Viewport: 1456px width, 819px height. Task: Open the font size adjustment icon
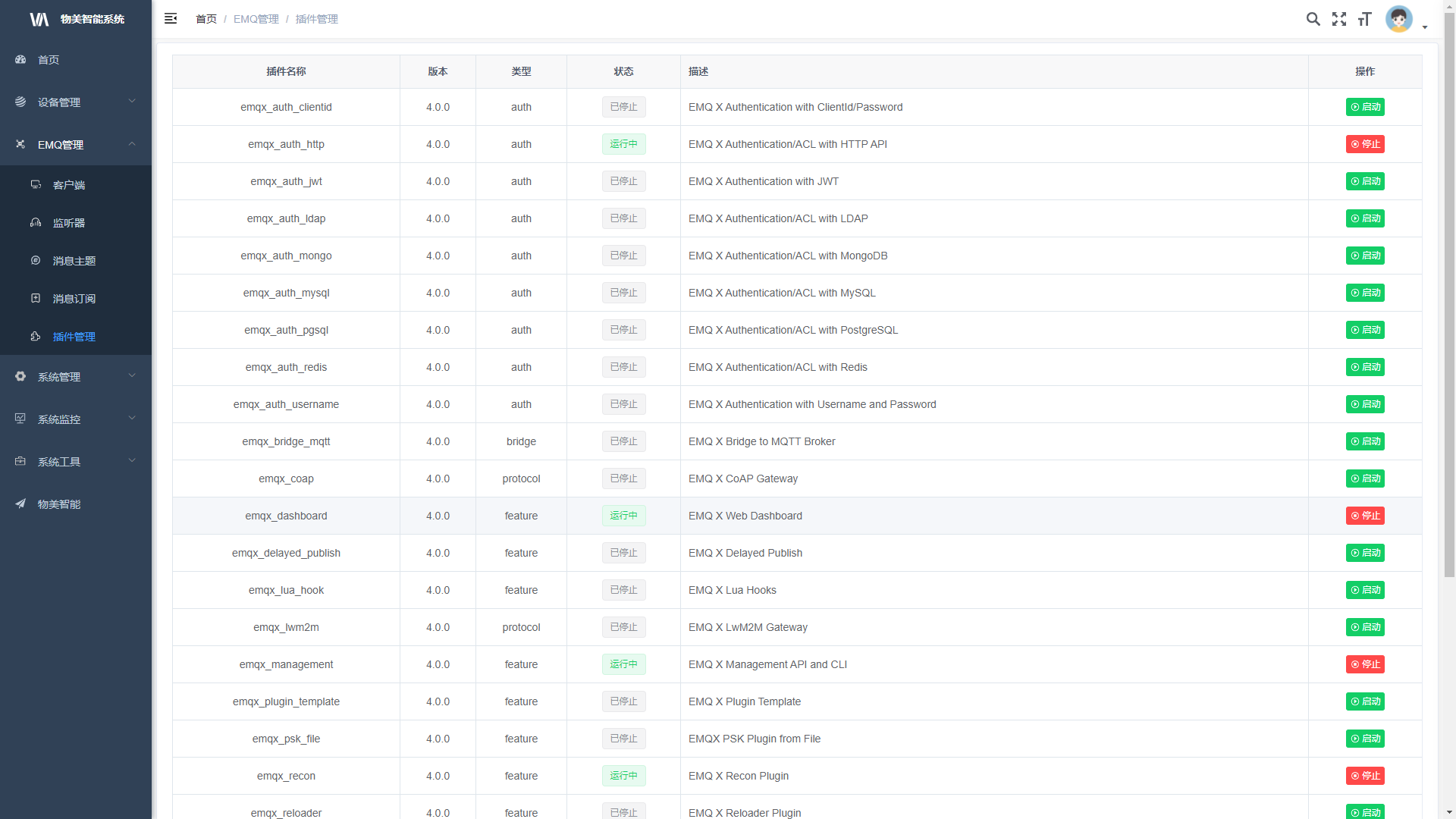(1365, 19)
